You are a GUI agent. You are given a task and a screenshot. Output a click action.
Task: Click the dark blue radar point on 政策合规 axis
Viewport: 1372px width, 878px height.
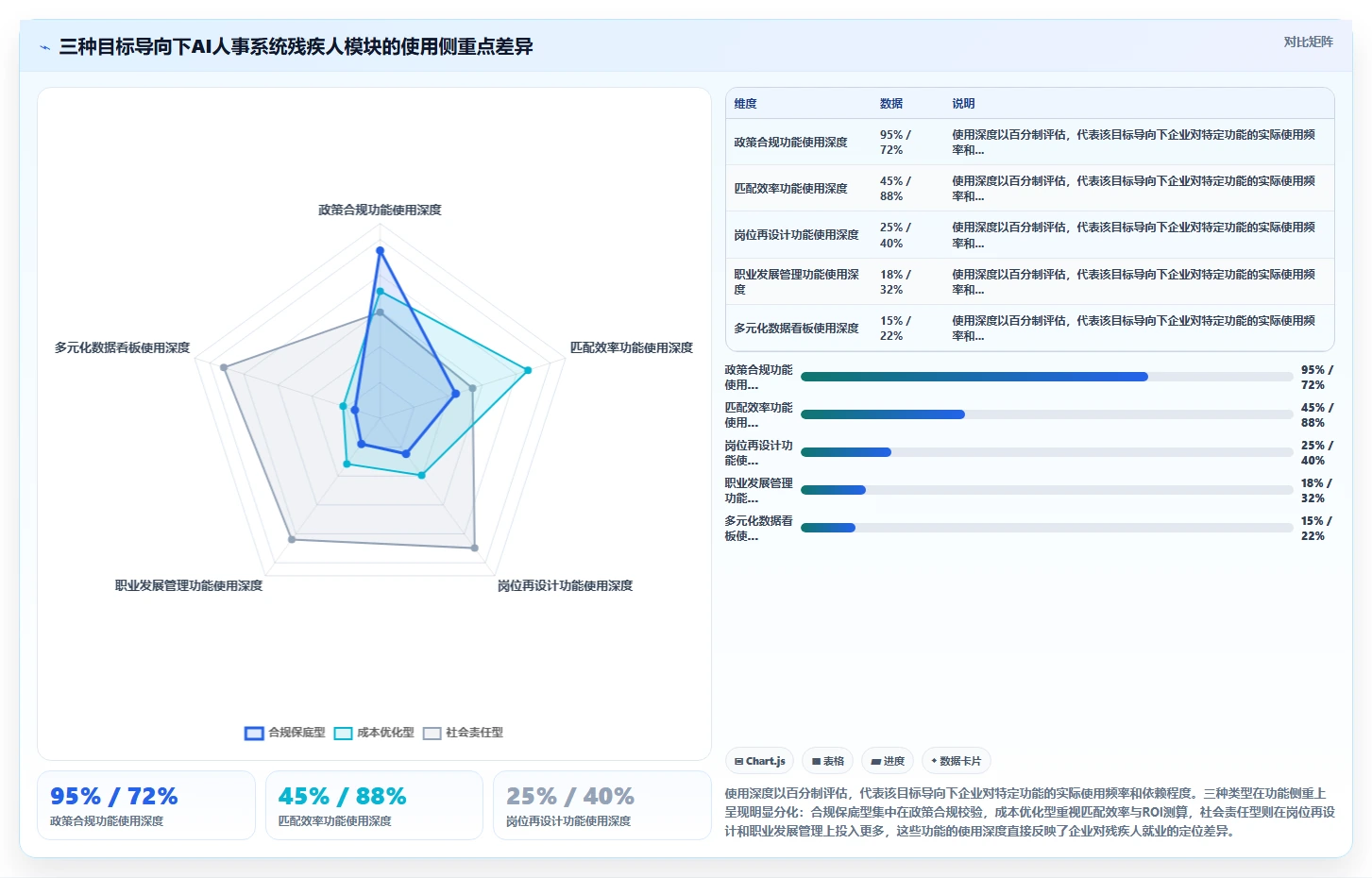[x=380, y=251]
